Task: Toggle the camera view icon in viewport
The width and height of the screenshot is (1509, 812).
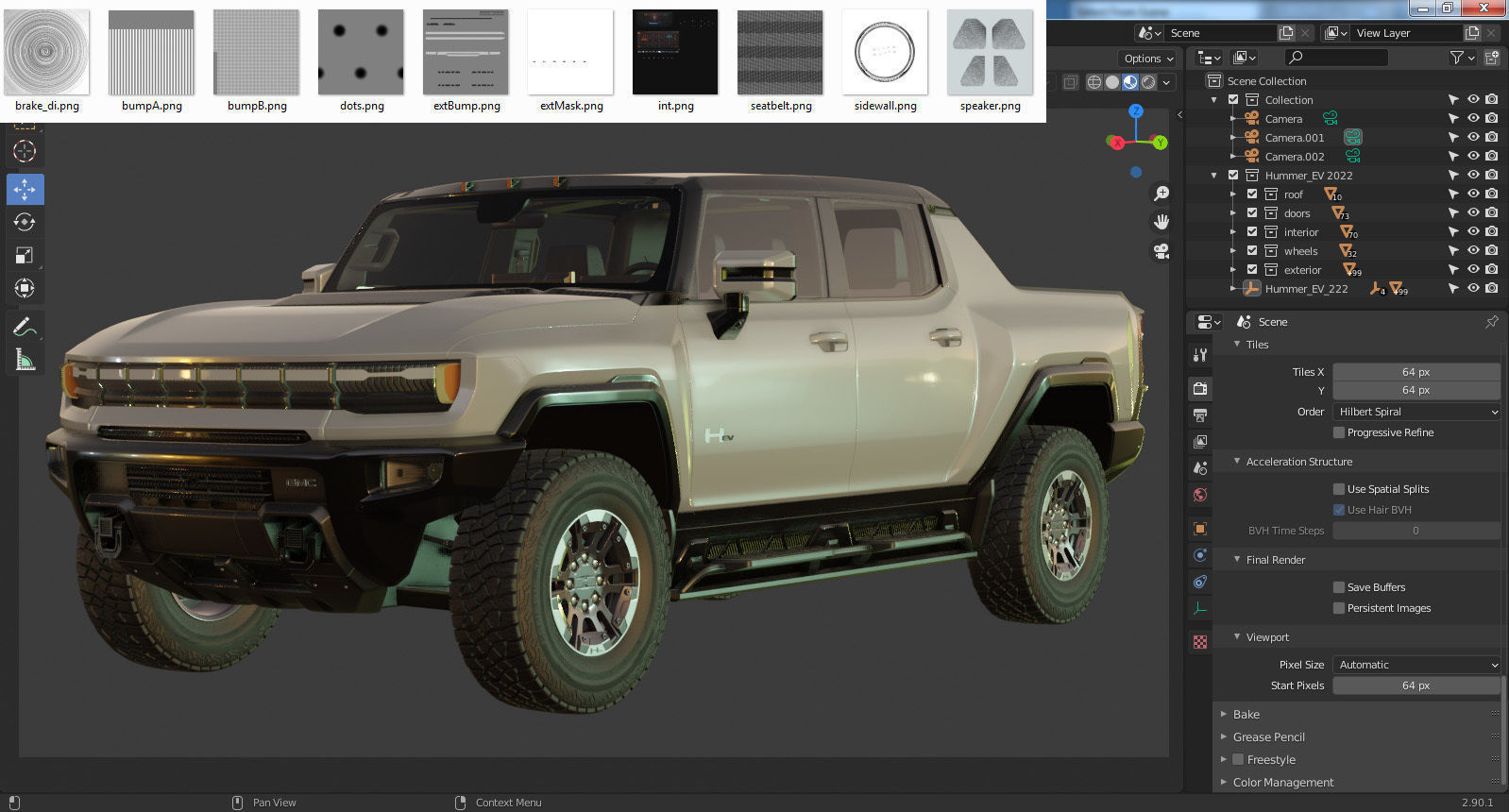Action: [1161, 251]
